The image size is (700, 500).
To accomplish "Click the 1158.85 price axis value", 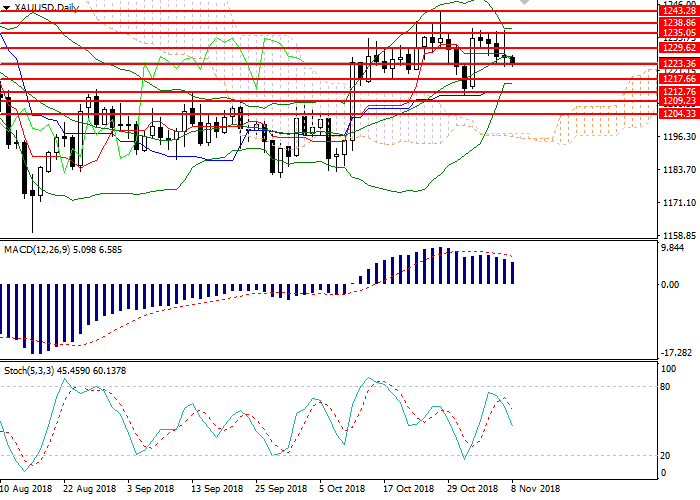I will coord(679,235).
